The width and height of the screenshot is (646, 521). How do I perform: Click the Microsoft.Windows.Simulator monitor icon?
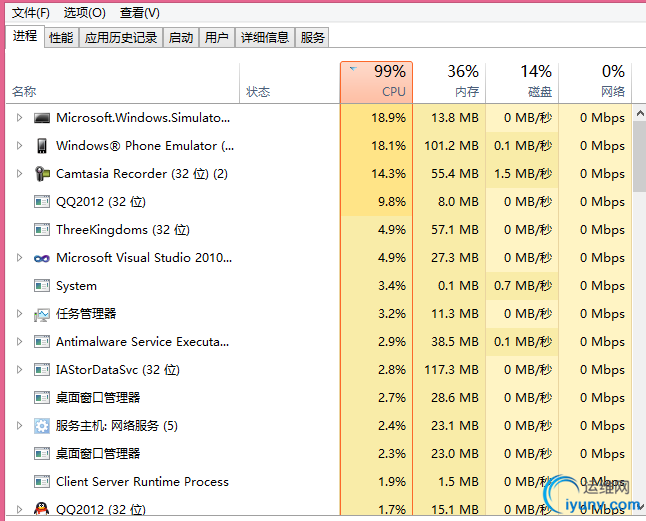click(x=42, y=118)
